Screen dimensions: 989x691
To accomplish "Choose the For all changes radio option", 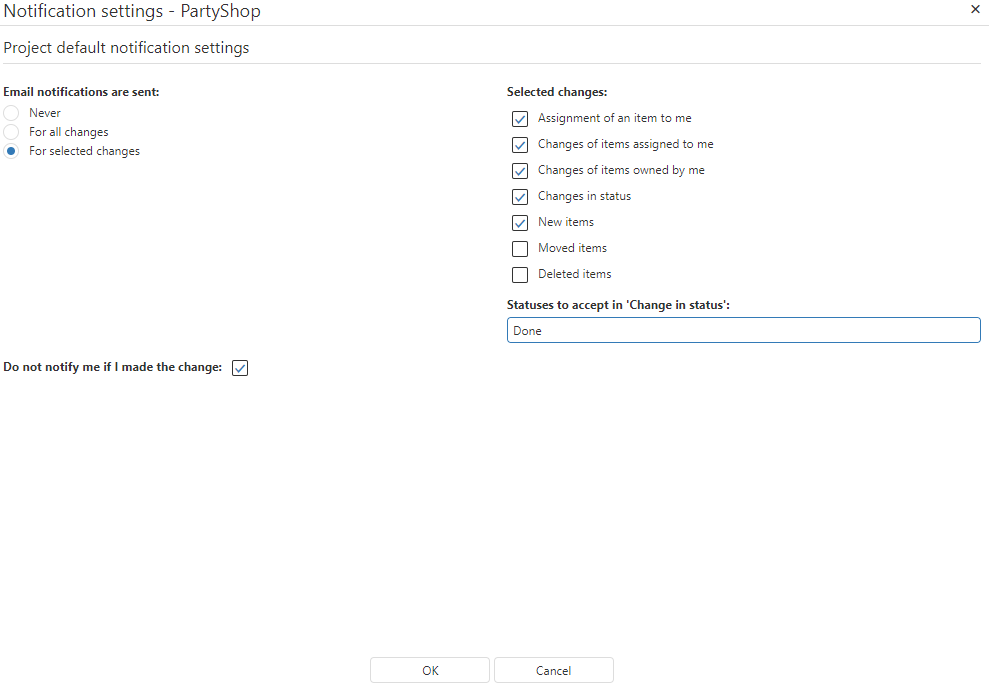I will pyautogui.click(x=11, y=132).
